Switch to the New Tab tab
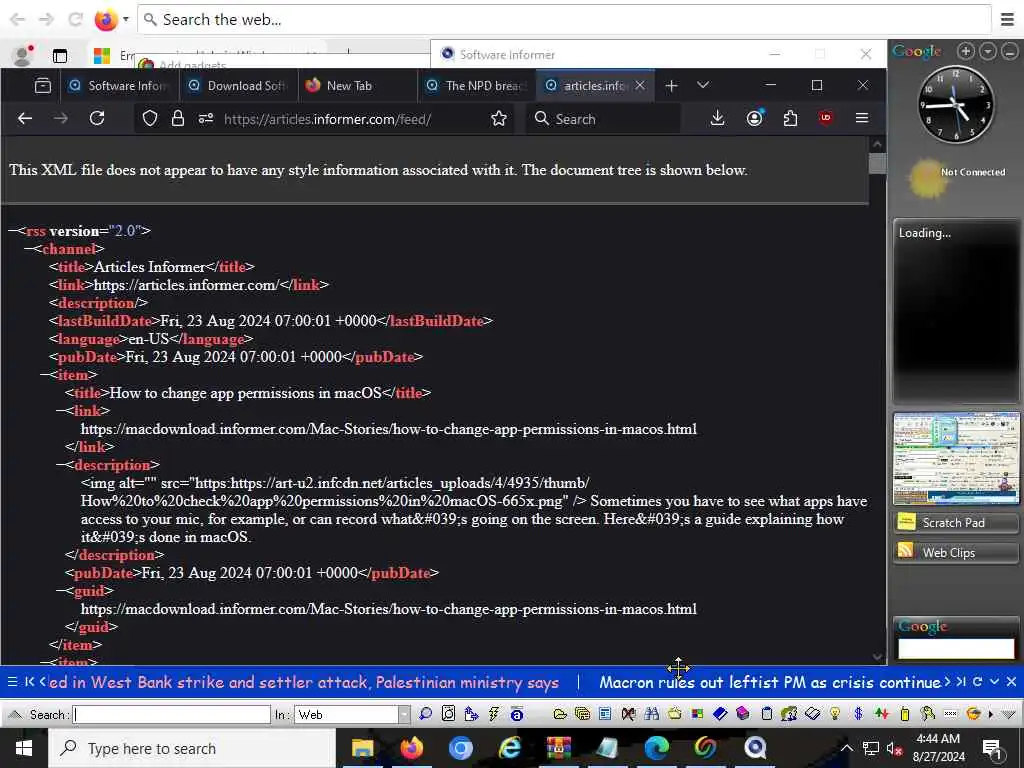The width and height of the screenshot is (1024, 768). pyautogui.click(x=357, y=86)
